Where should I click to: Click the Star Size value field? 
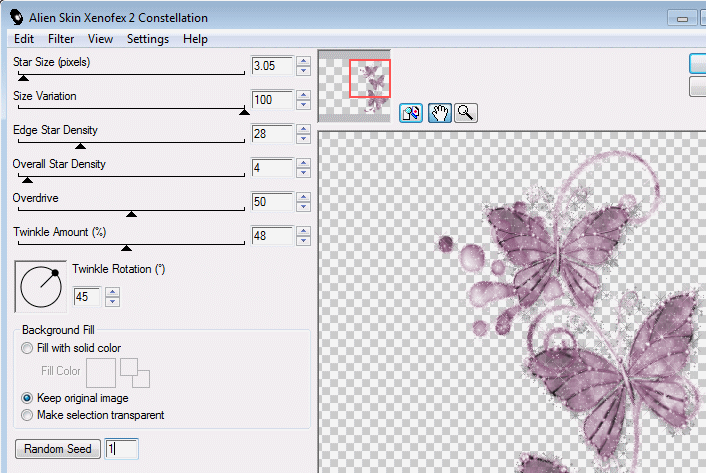coord(272,66)
